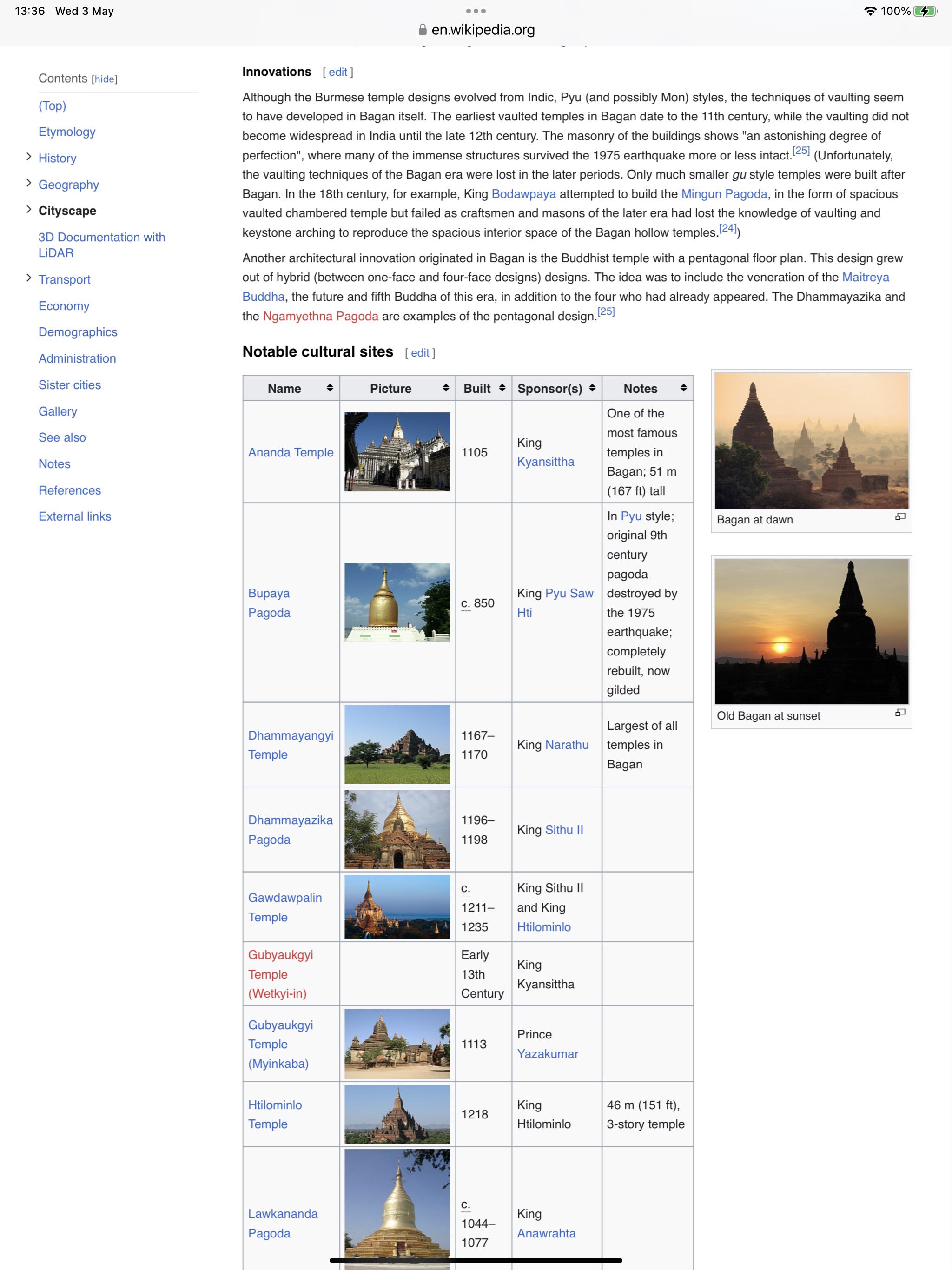Open citation 24 footnote reference
The height and width of the screenshot is (1270, 952).
(727, 229)
